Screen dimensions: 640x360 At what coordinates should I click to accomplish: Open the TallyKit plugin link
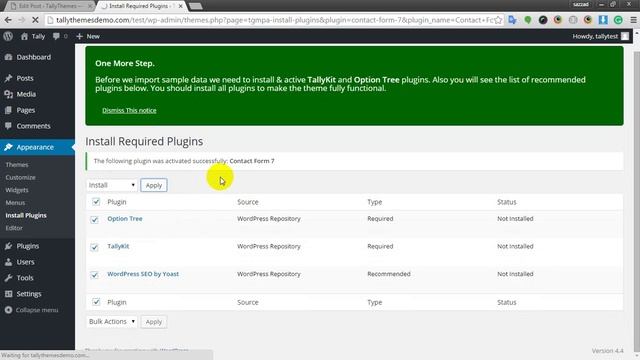coord(118,246)
